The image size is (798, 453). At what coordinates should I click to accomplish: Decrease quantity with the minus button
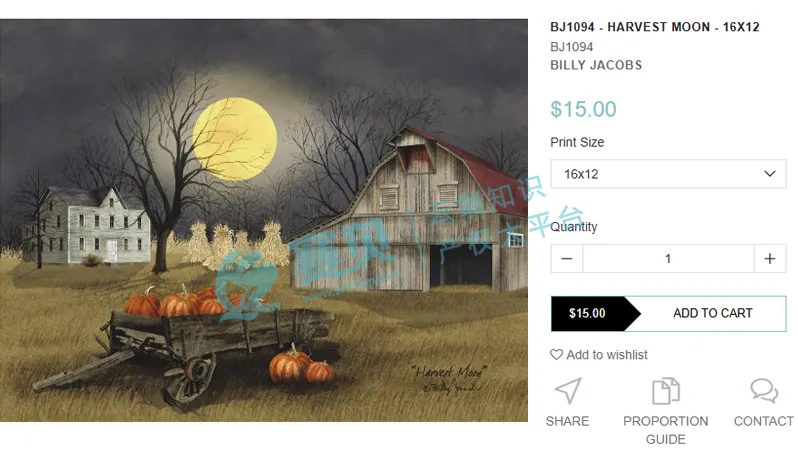click(567, 259)
